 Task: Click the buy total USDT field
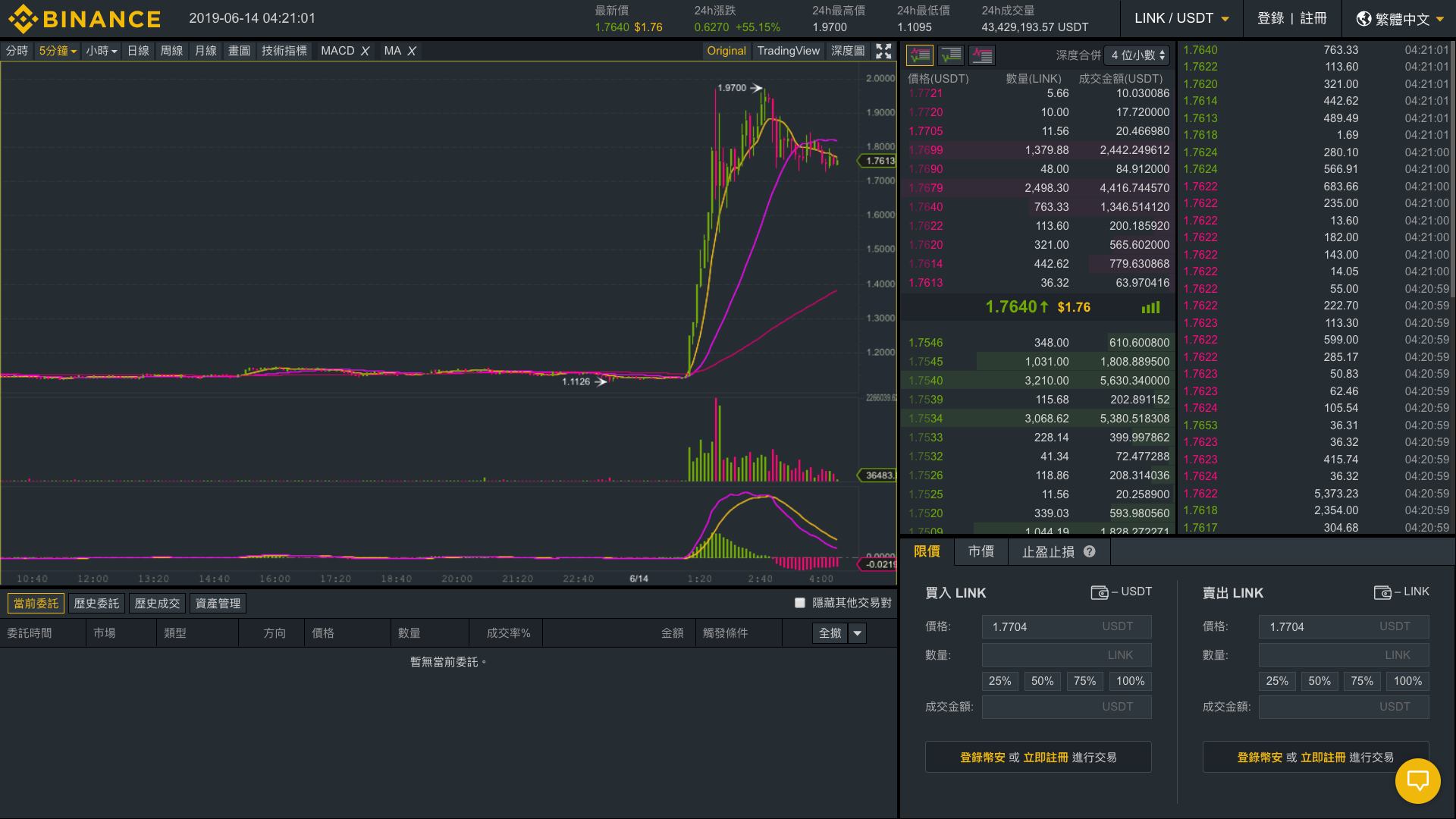pos(1067,707)
